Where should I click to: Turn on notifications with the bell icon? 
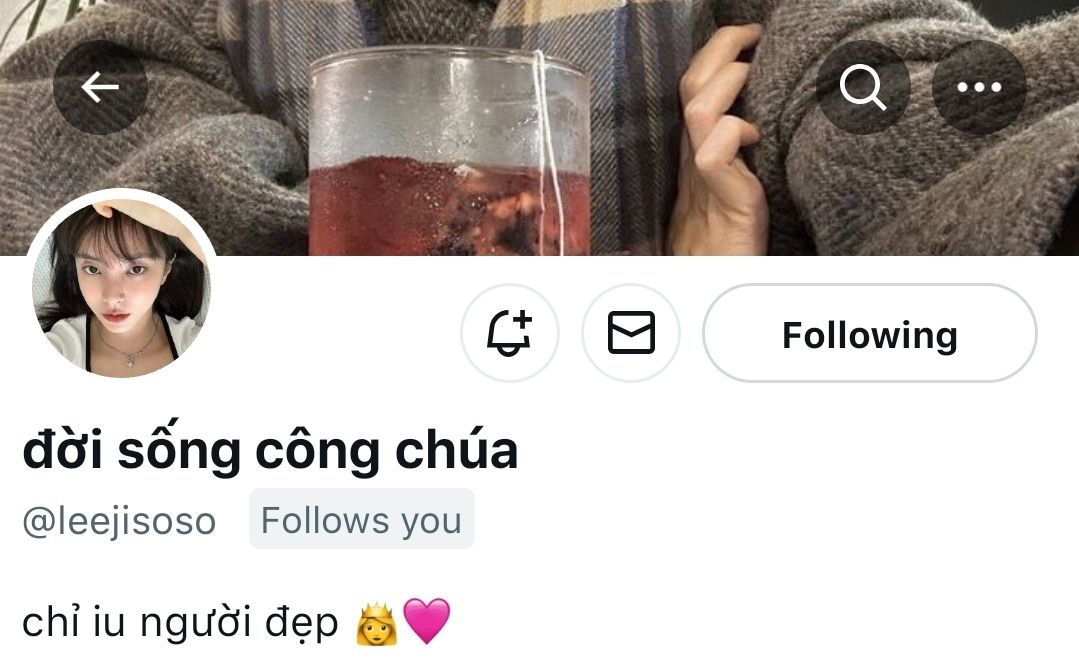point(510,333)
